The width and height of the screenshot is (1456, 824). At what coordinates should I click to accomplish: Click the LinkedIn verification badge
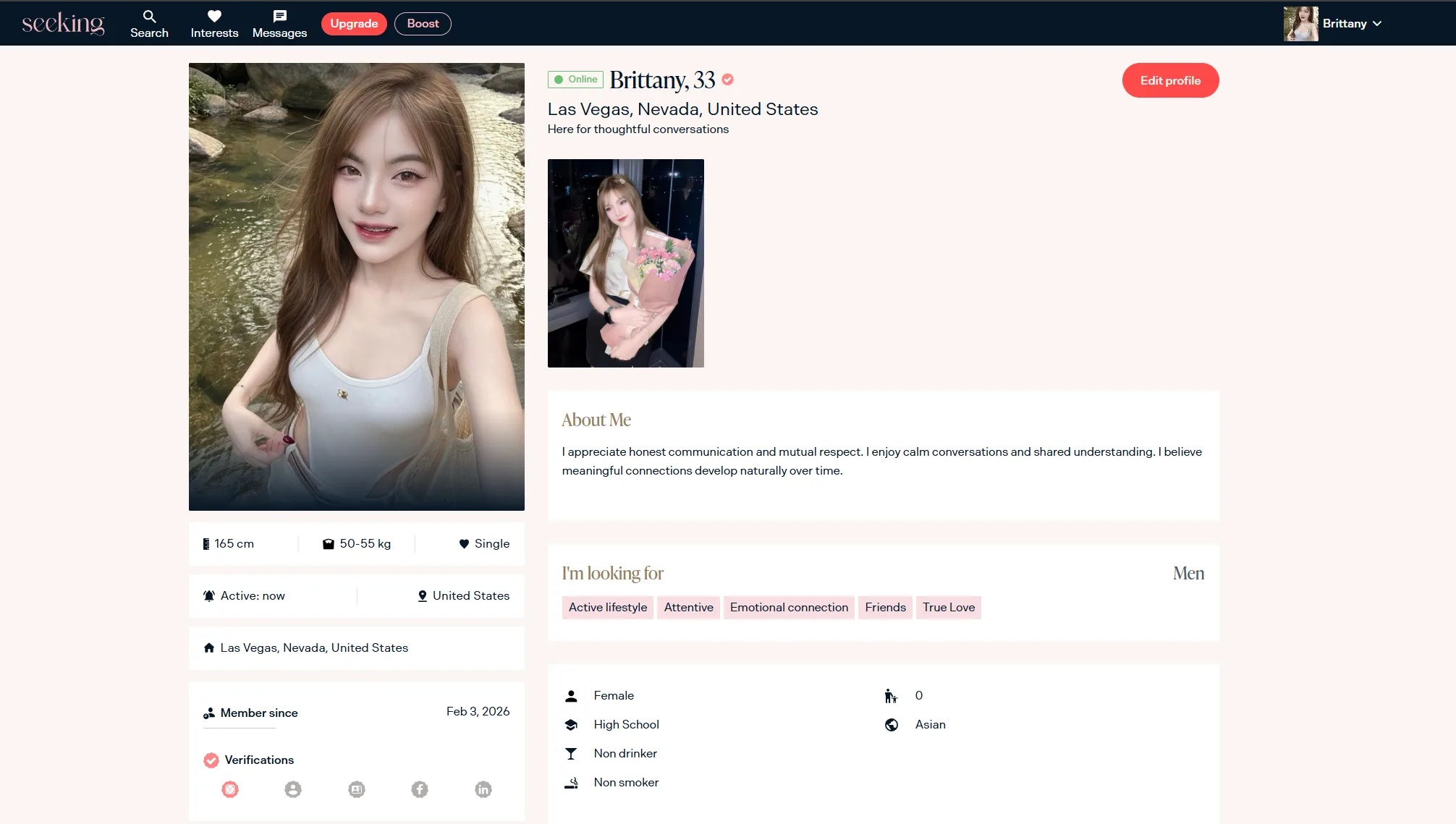(x=483, y=789)
